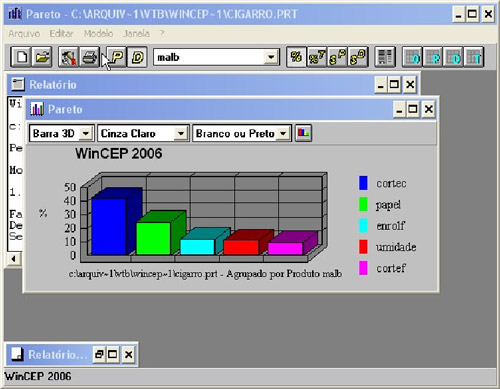Maximize the Pareto chart window
Viewport: 500px width, 389px height.
(x=413, y=109)
